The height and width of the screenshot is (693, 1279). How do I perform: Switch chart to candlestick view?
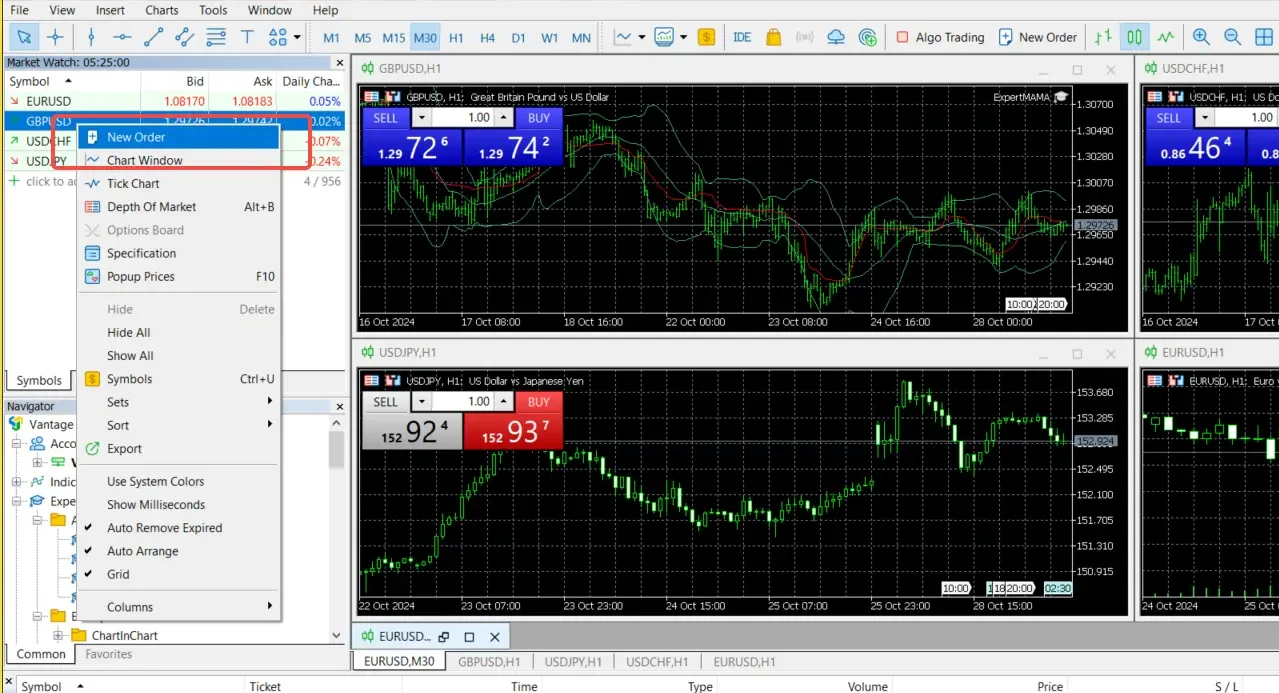click(1134, 37)
